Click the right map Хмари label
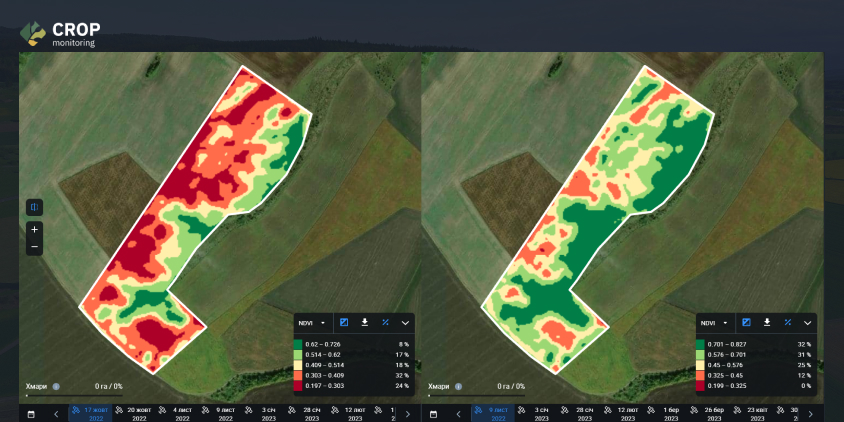This screenshot has height=422, width=844. pos(439,386)
